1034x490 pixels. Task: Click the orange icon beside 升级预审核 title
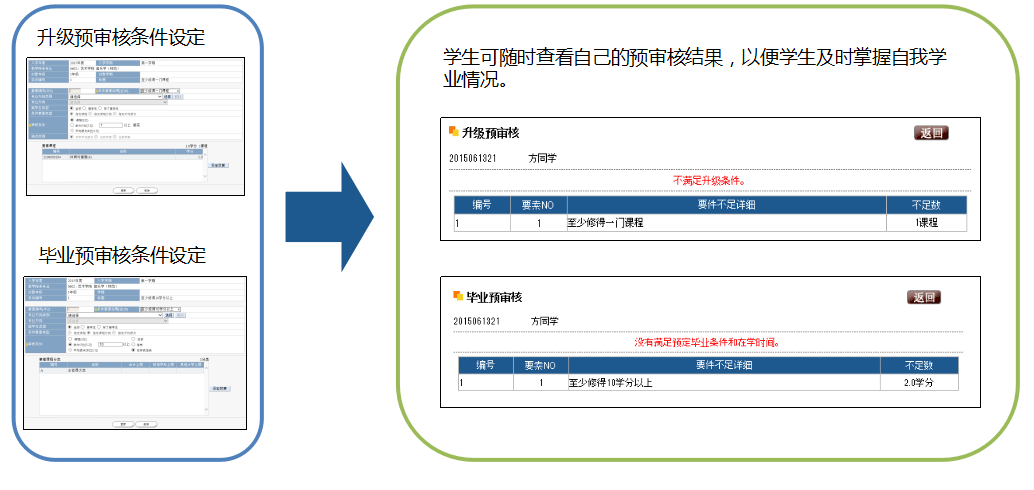tap(454, 132)
